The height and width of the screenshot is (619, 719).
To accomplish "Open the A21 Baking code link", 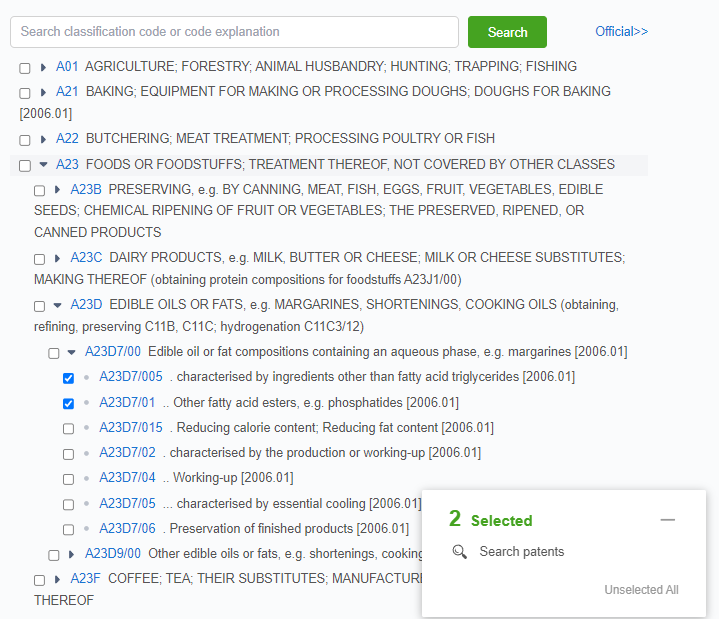I will [x=67, y=92].
